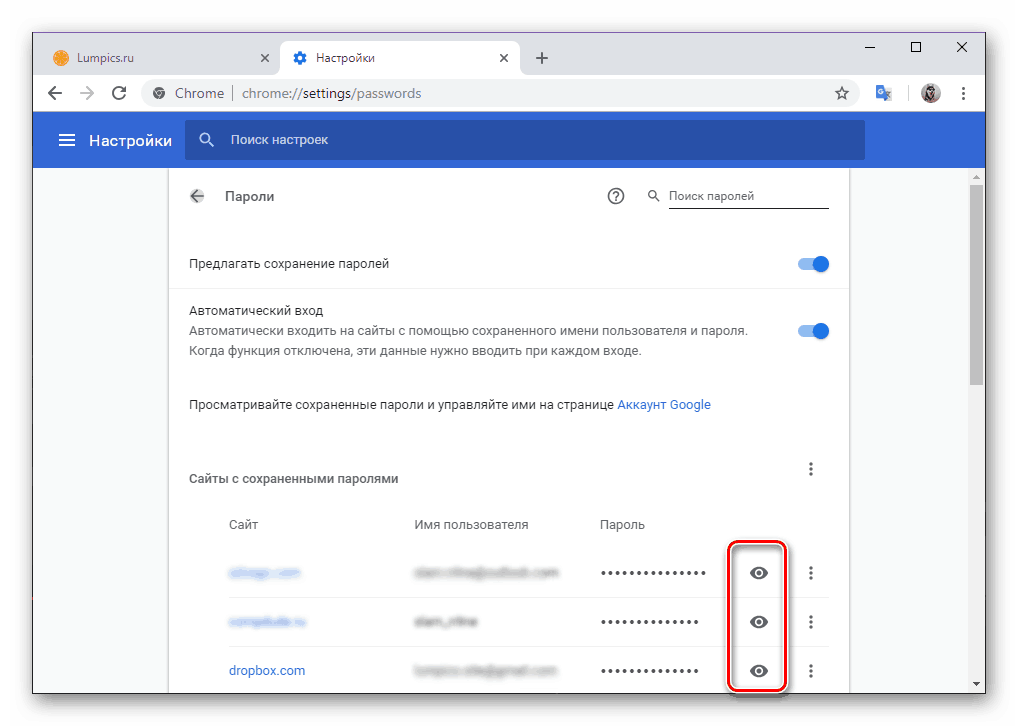The height and width of the screenshot is (726, 1018).
Task: Click the vertical scrollbar thumb
Action: (976, 284)
